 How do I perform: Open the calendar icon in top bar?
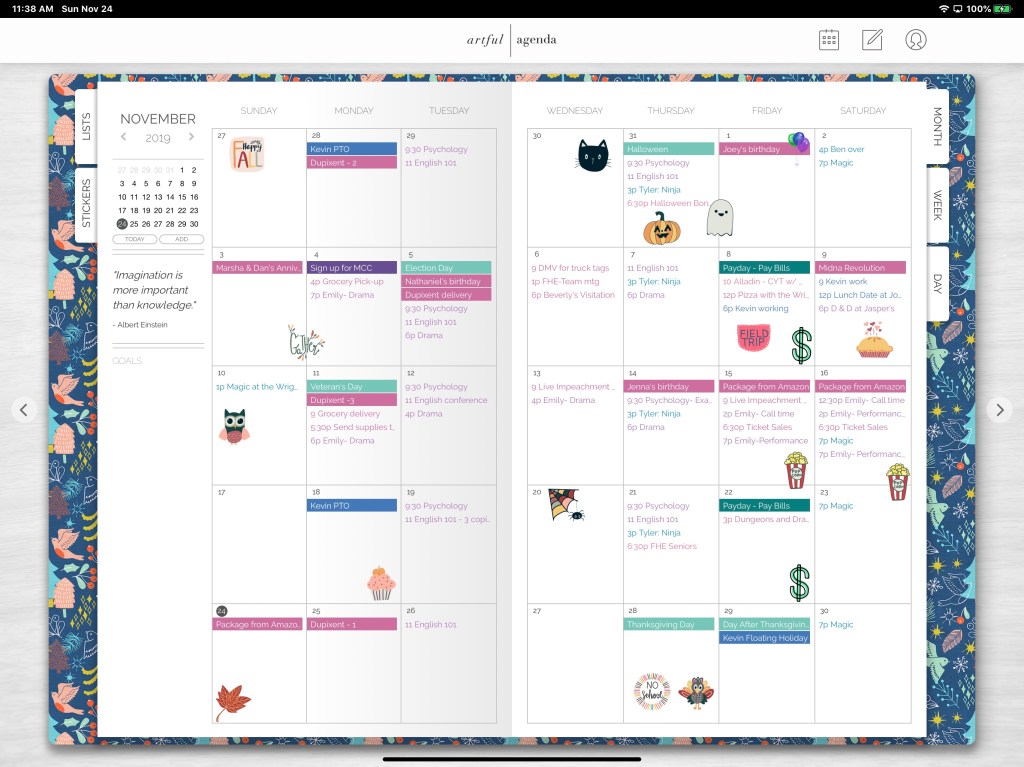coord(829,39)
